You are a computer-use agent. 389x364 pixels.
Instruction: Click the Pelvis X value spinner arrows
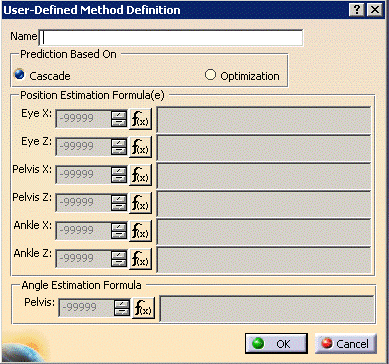point(119,175)
